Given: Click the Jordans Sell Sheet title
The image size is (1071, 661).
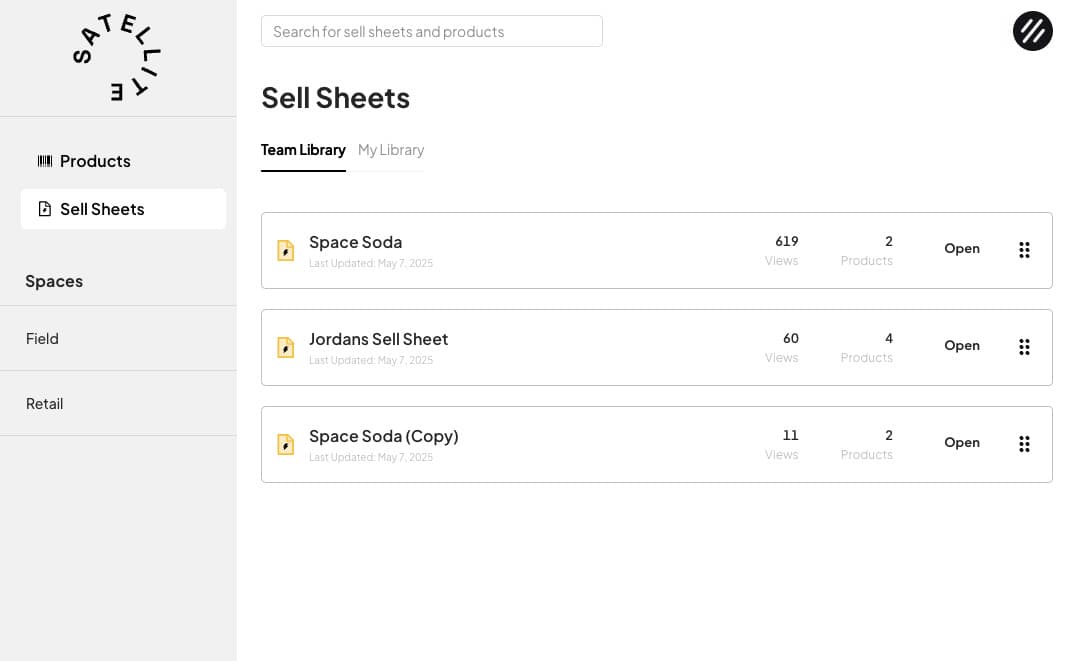Looking at the screenshot, I should pyautogui.click(x=378, y=339).
